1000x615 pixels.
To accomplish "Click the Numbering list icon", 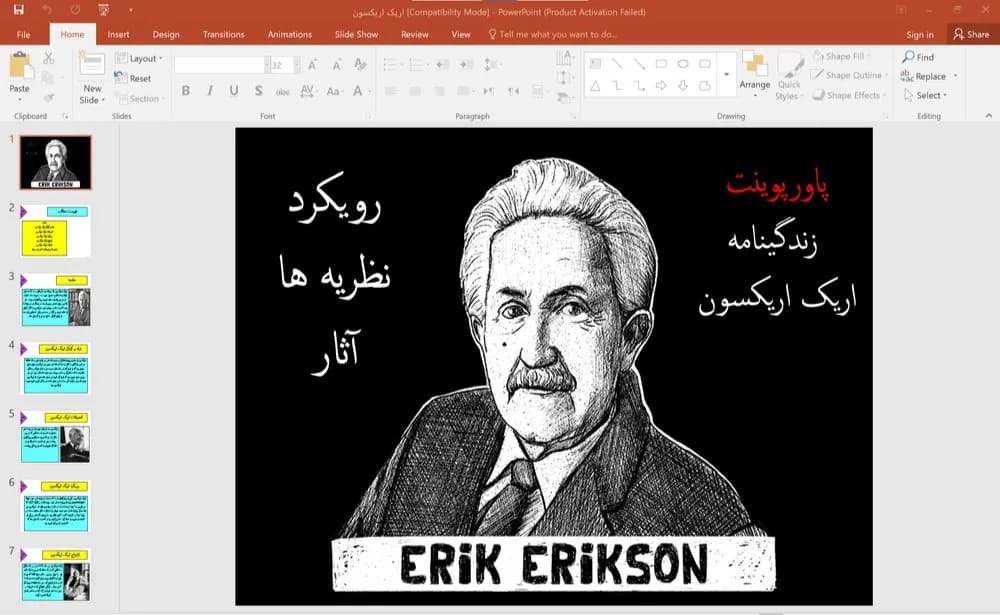I will 417,64.
